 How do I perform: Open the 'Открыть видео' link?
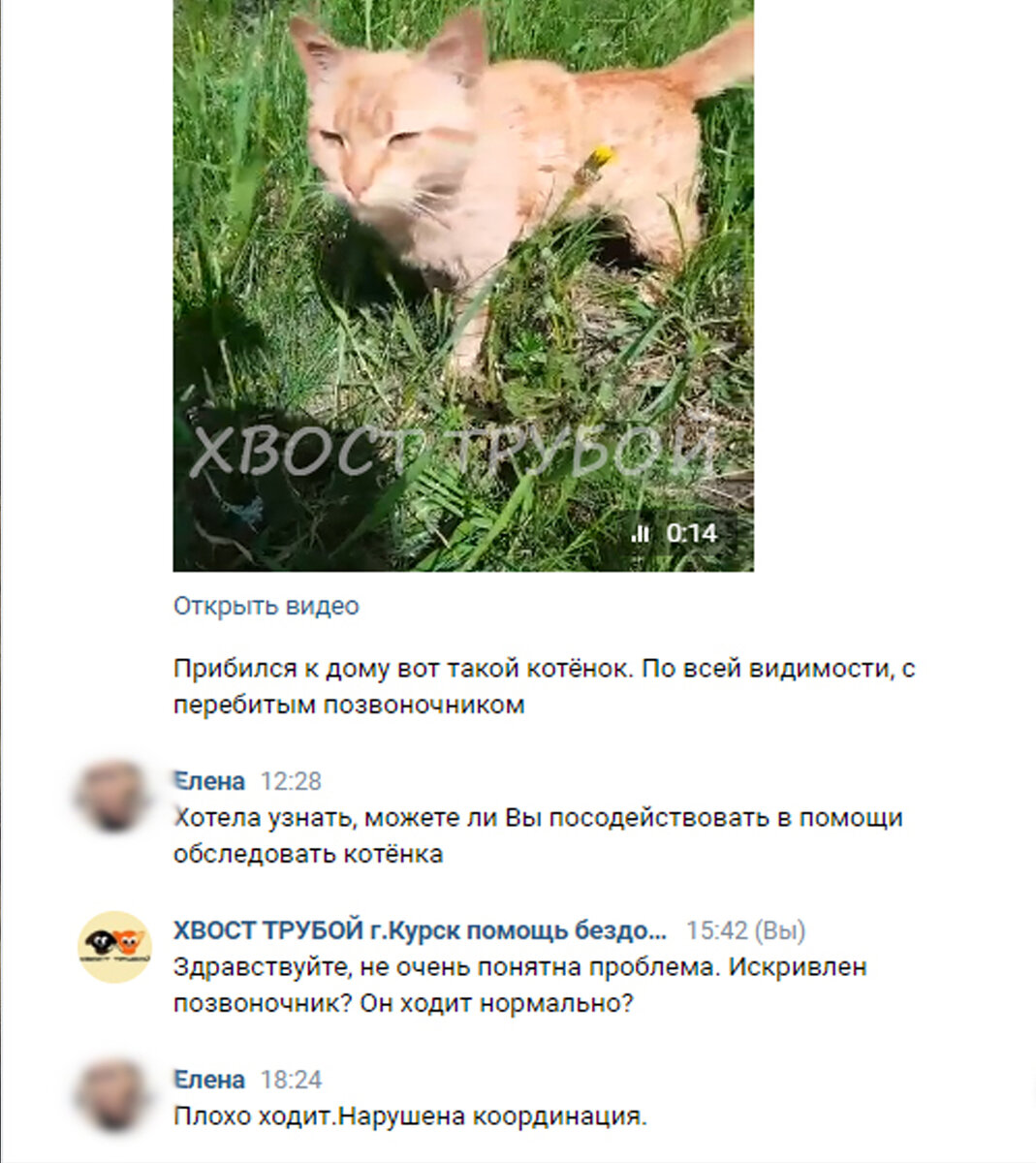pyautogui.click(x=267, y=606)
